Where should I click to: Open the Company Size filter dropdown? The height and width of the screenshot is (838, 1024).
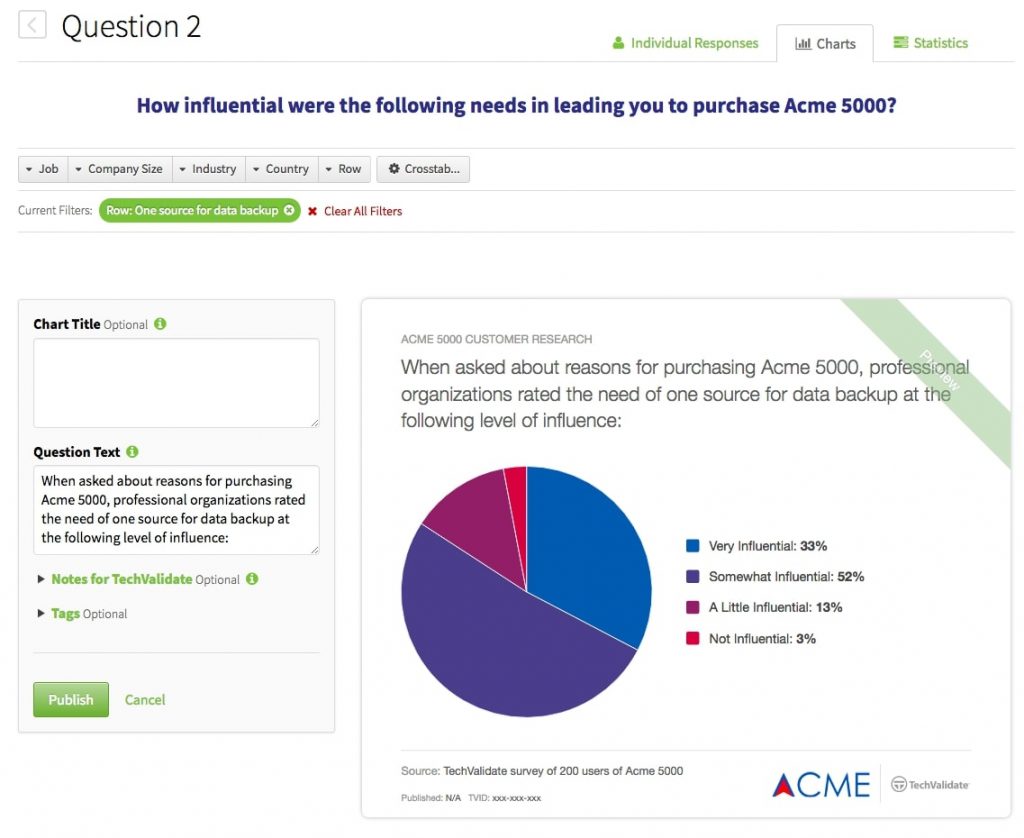[120, 169]
